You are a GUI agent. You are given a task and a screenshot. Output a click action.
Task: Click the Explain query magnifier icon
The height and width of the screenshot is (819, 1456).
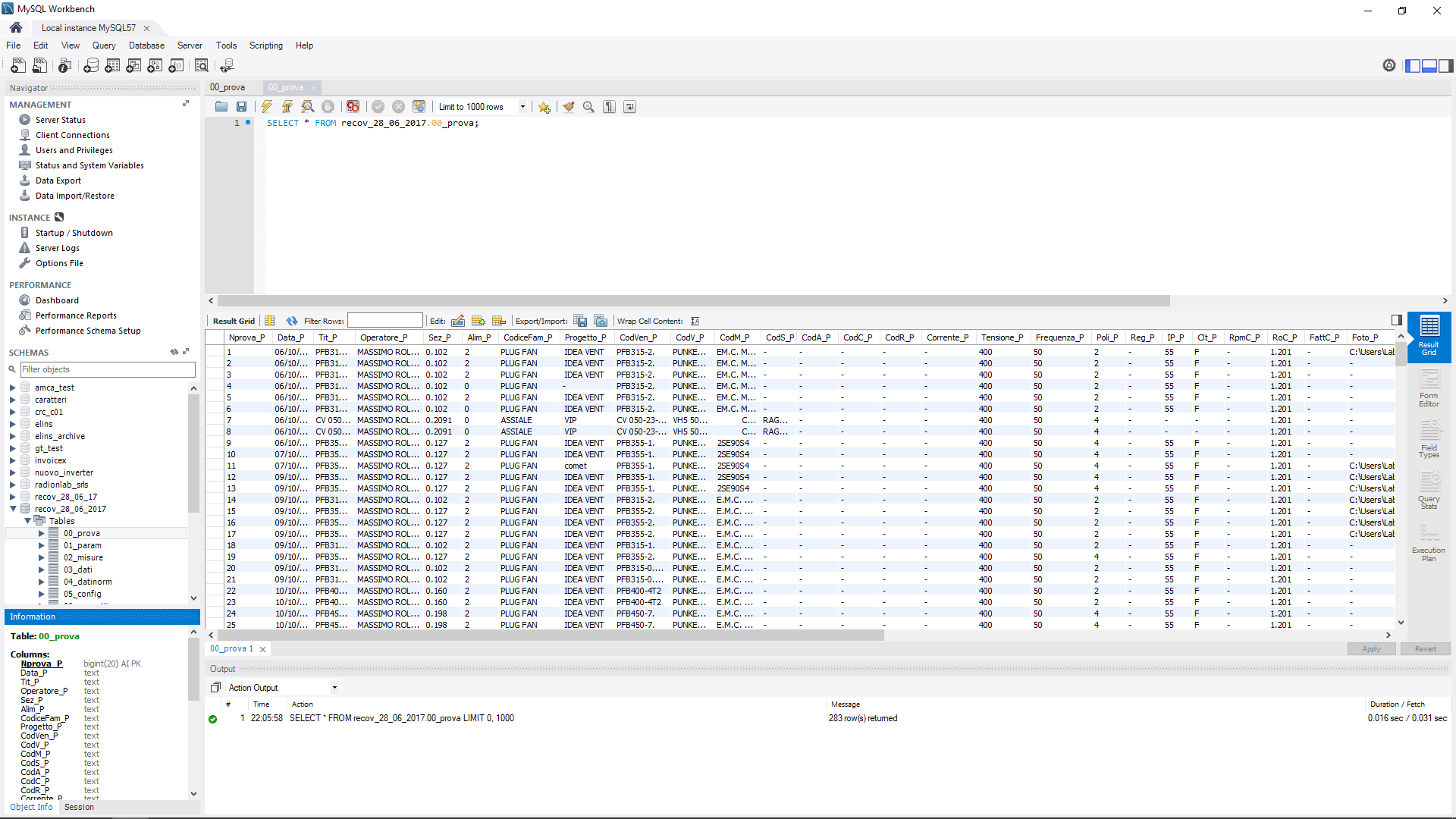[x=307, y=107]
